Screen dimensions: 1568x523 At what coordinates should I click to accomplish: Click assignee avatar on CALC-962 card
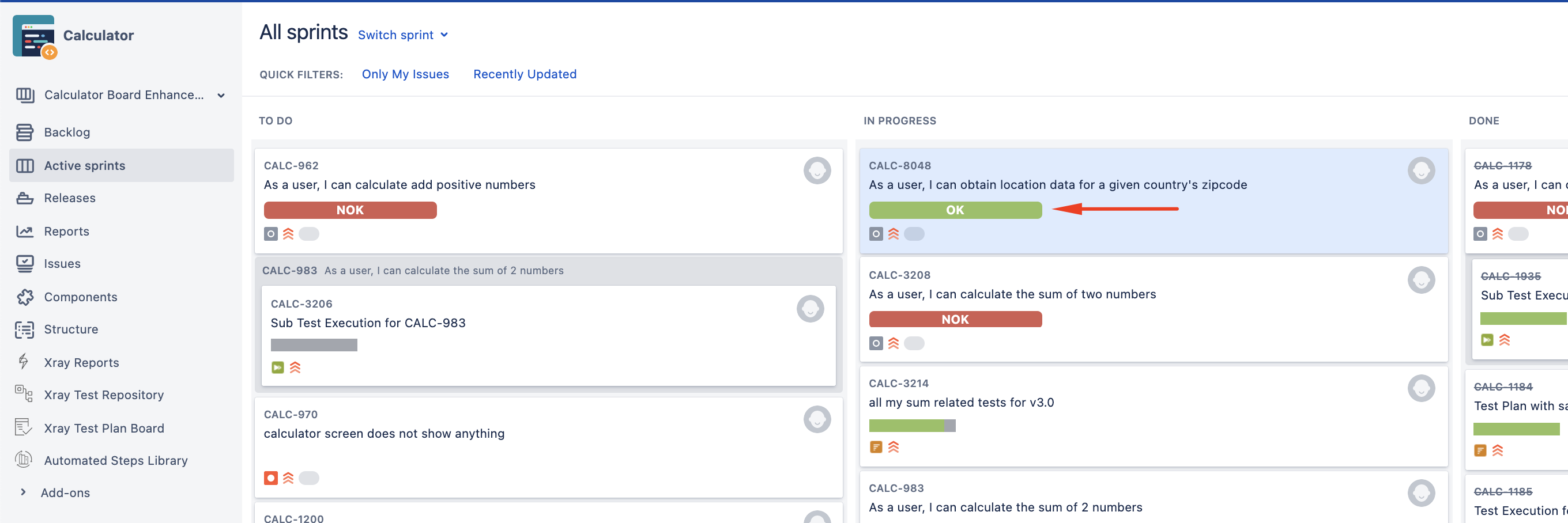pos(817,171)
